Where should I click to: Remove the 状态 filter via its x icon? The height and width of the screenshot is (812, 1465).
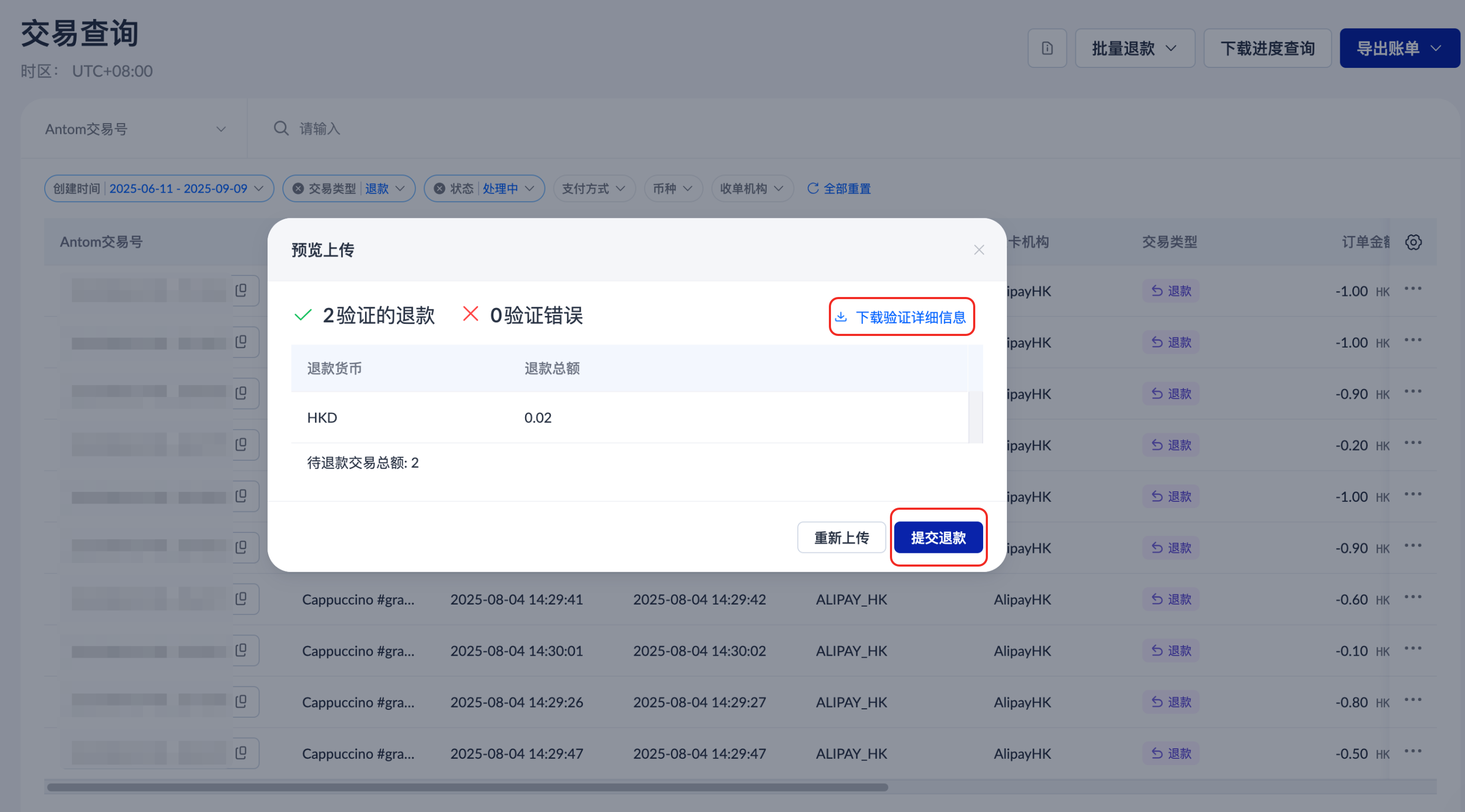[x=440, y=189]
